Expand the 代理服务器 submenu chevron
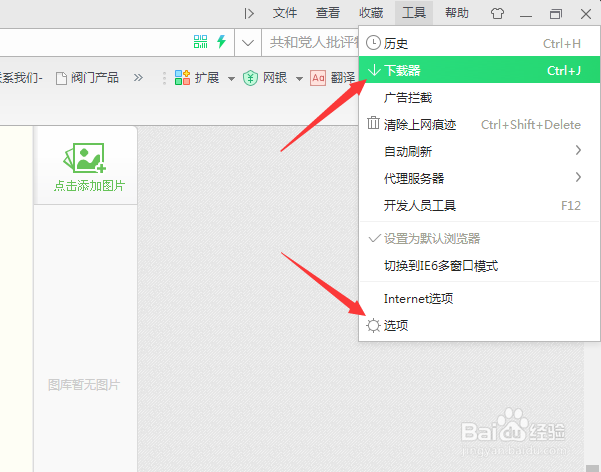The width and height of the screenshot is (601, 472). (x=578, y=177)
